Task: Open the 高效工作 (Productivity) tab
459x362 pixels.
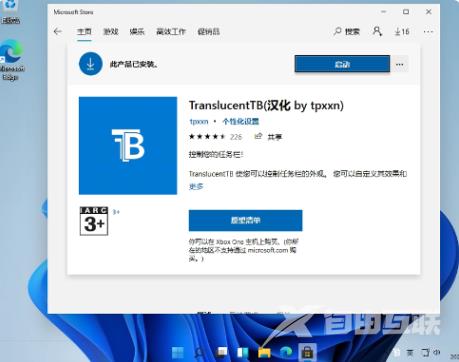Action: (x=171, y=32)
